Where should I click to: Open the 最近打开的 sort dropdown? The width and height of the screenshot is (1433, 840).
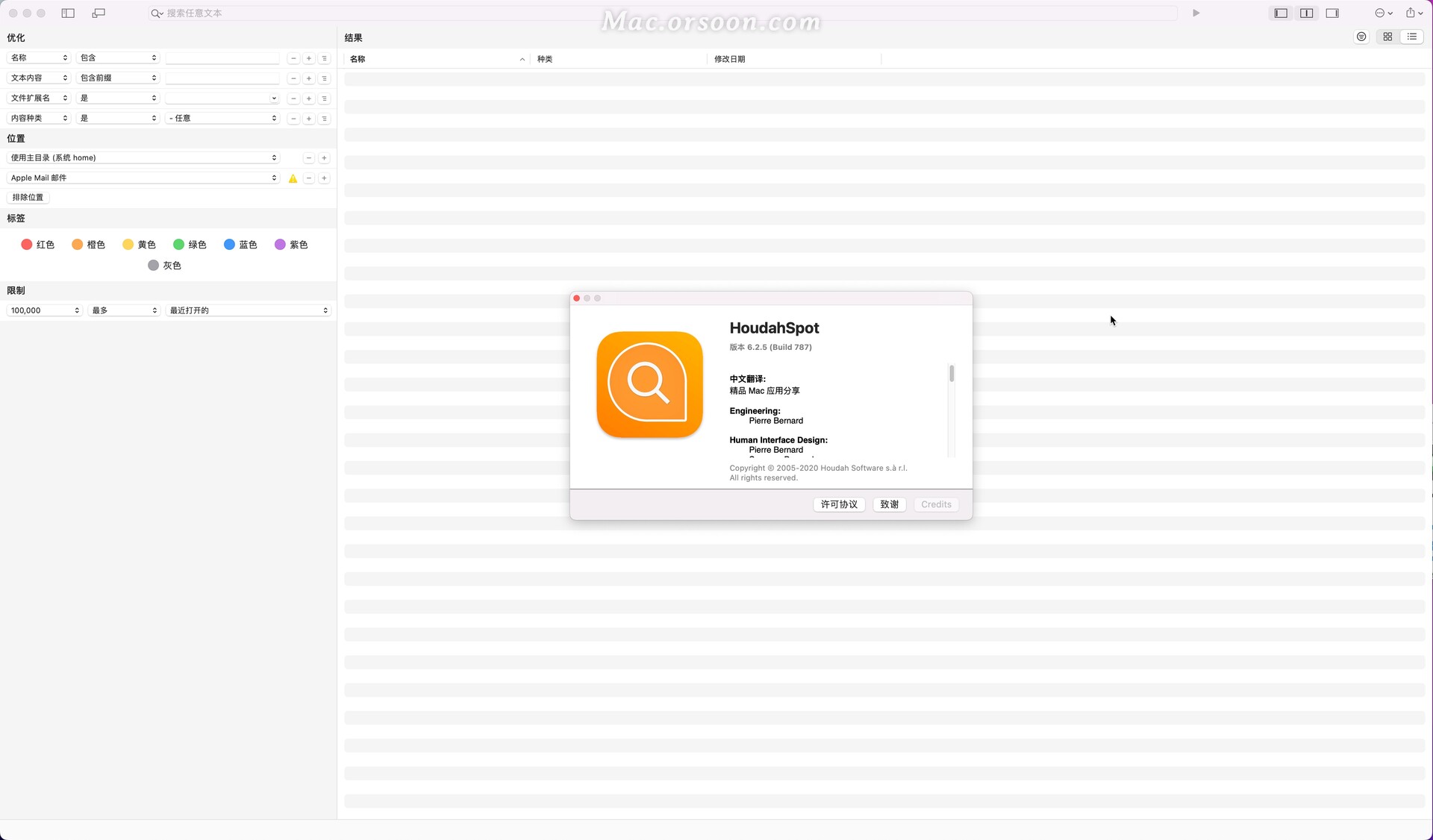point(249,310)
